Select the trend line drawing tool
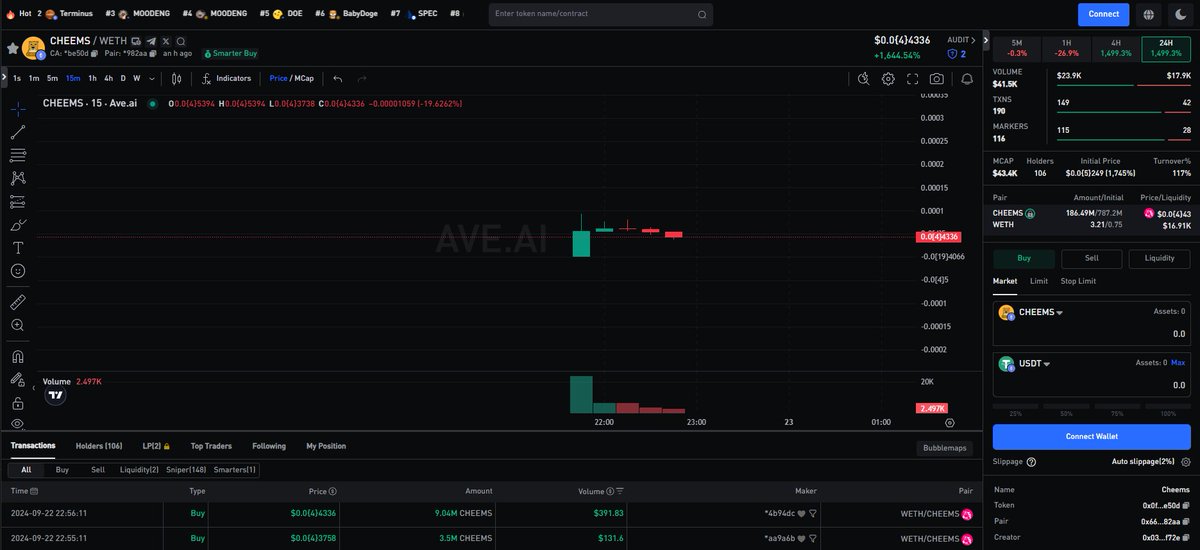 coord(18,132)
